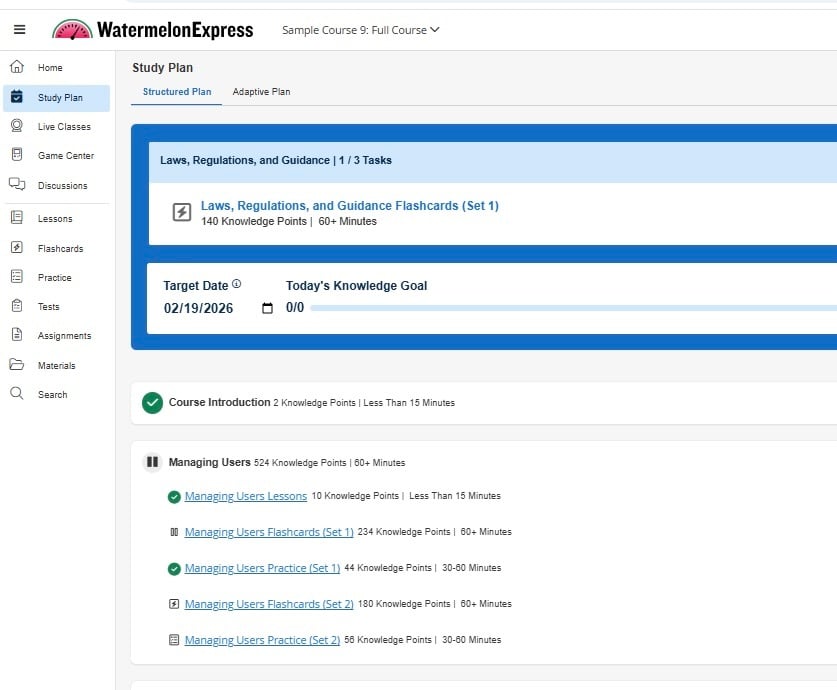Click the Target Date info icon
The width and height of the screenshot is (837, 690).
237,284
